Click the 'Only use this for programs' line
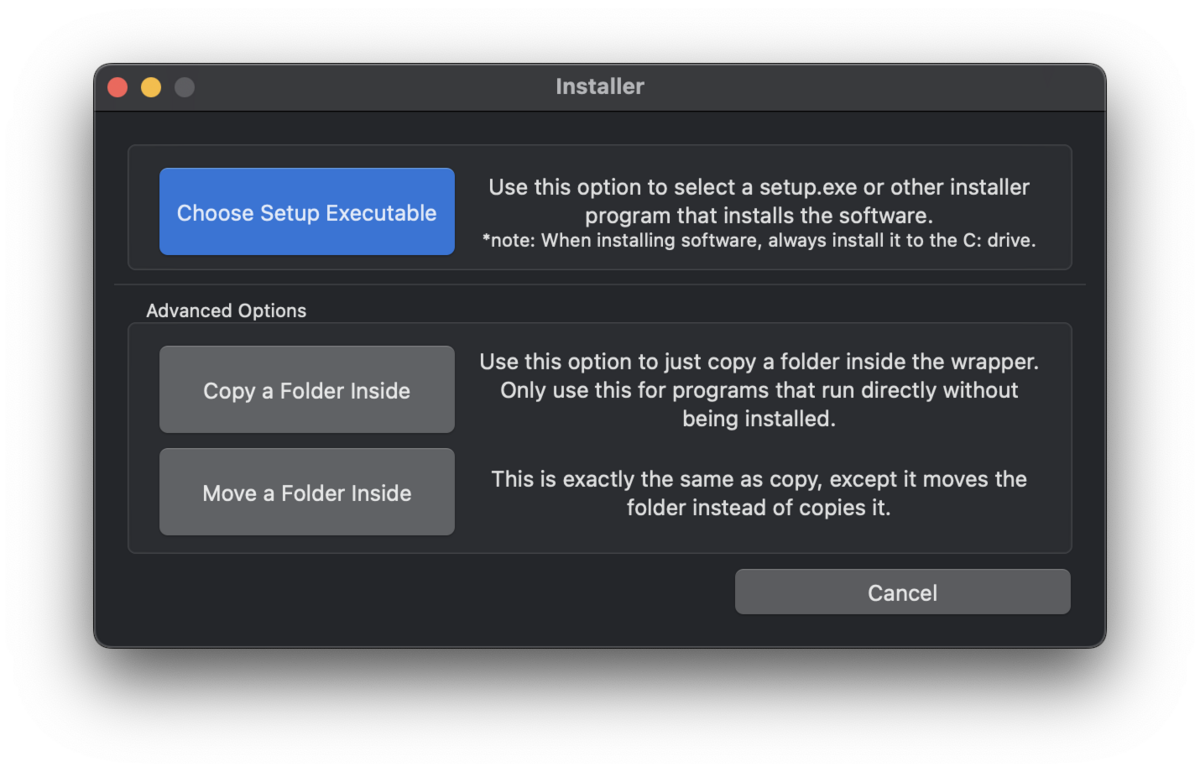1200x772 pixels. point(758,390)
